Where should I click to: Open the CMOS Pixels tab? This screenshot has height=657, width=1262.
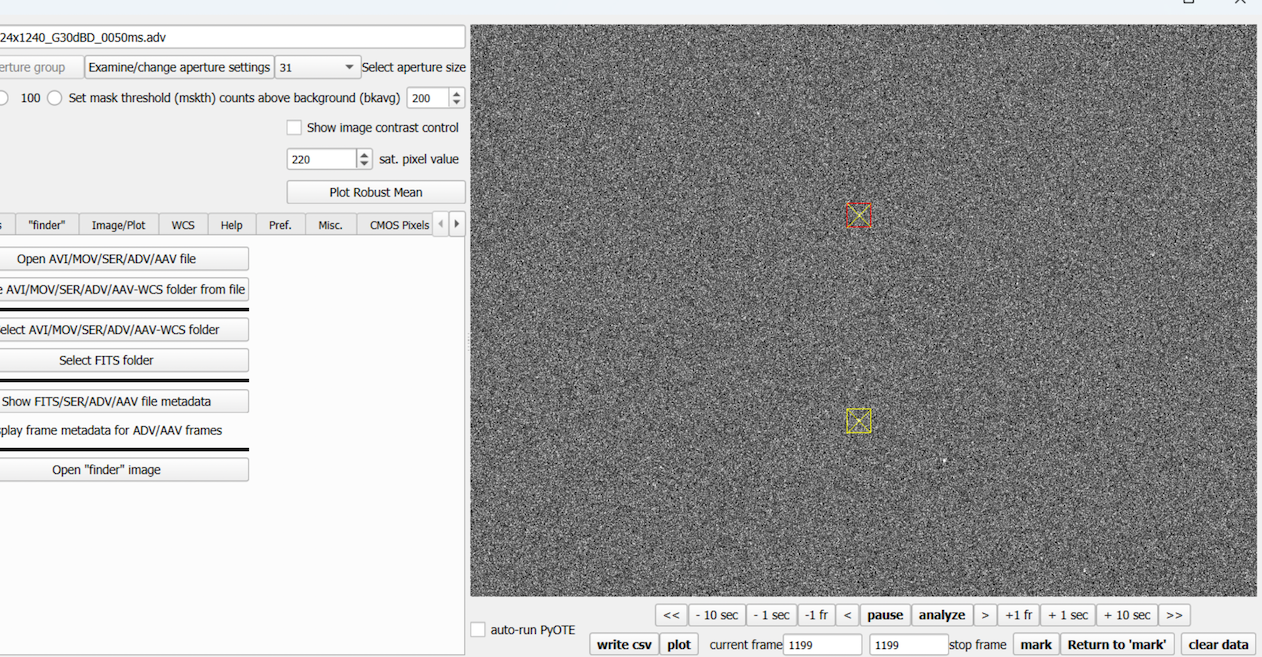[x=398, y=225]
